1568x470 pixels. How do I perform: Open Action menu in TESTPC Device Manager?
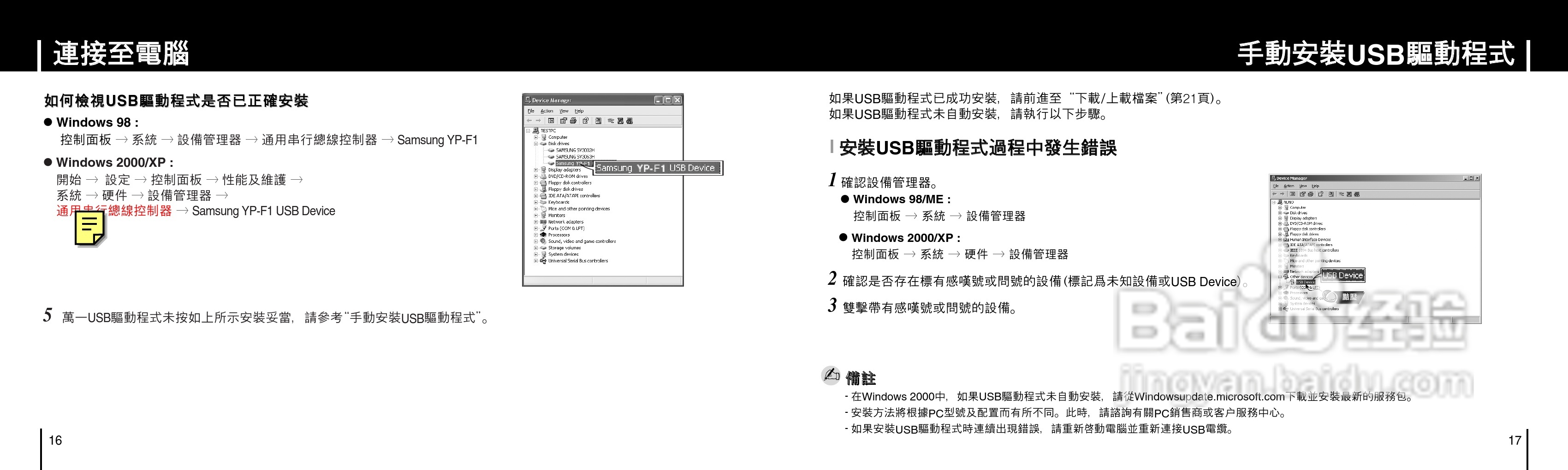tap(547, 111)
